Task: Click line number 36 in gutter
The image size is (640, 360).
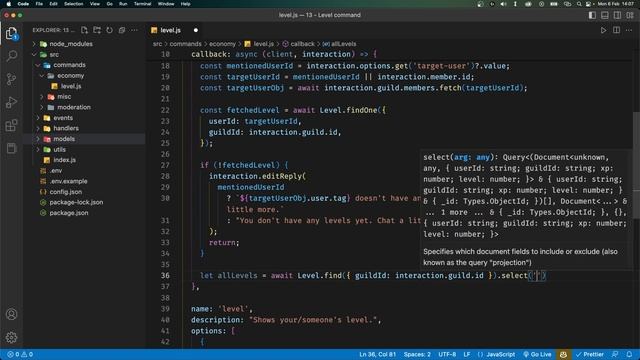Action: click(165, 276)
